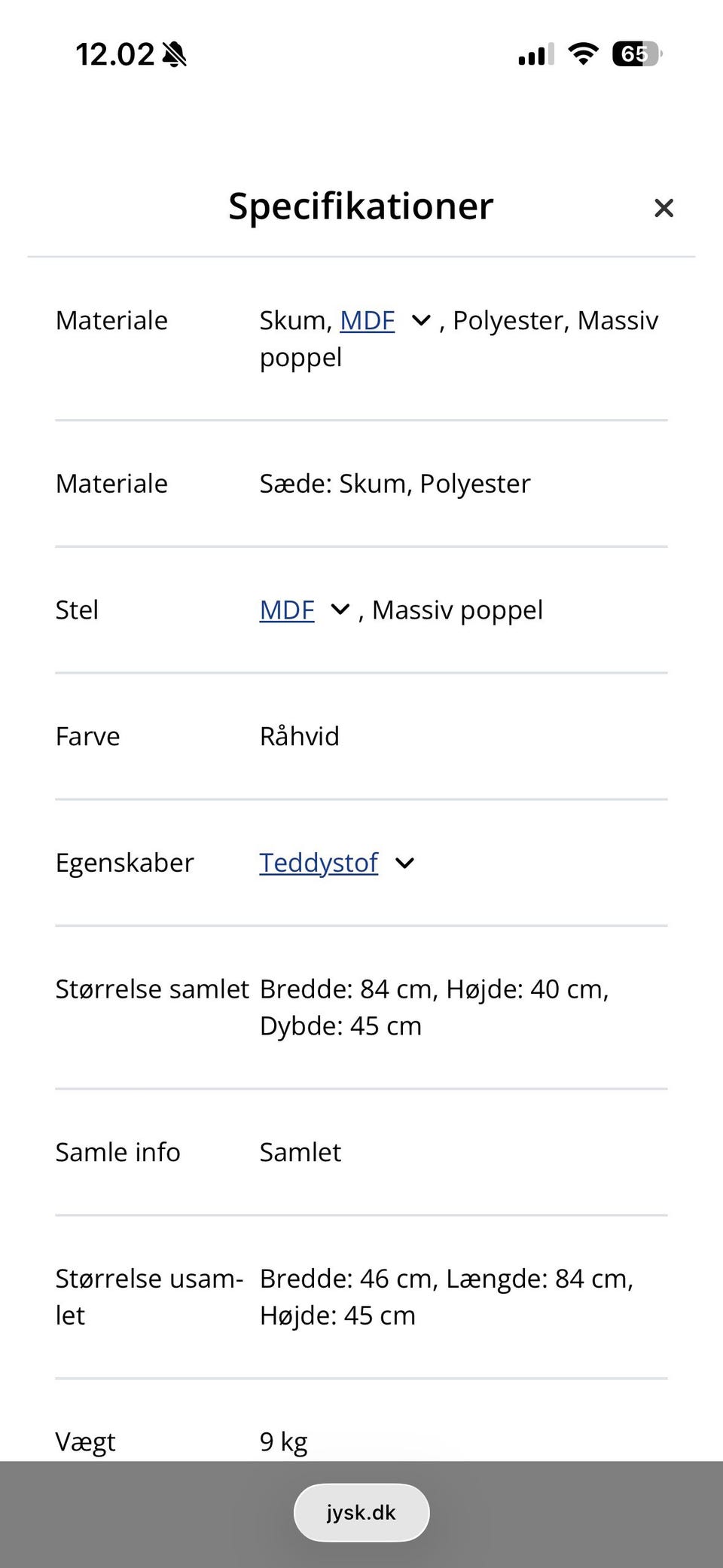723x1568 pixels.
Task: Select the Samle info value Samlet
Action: point(300,1151)
